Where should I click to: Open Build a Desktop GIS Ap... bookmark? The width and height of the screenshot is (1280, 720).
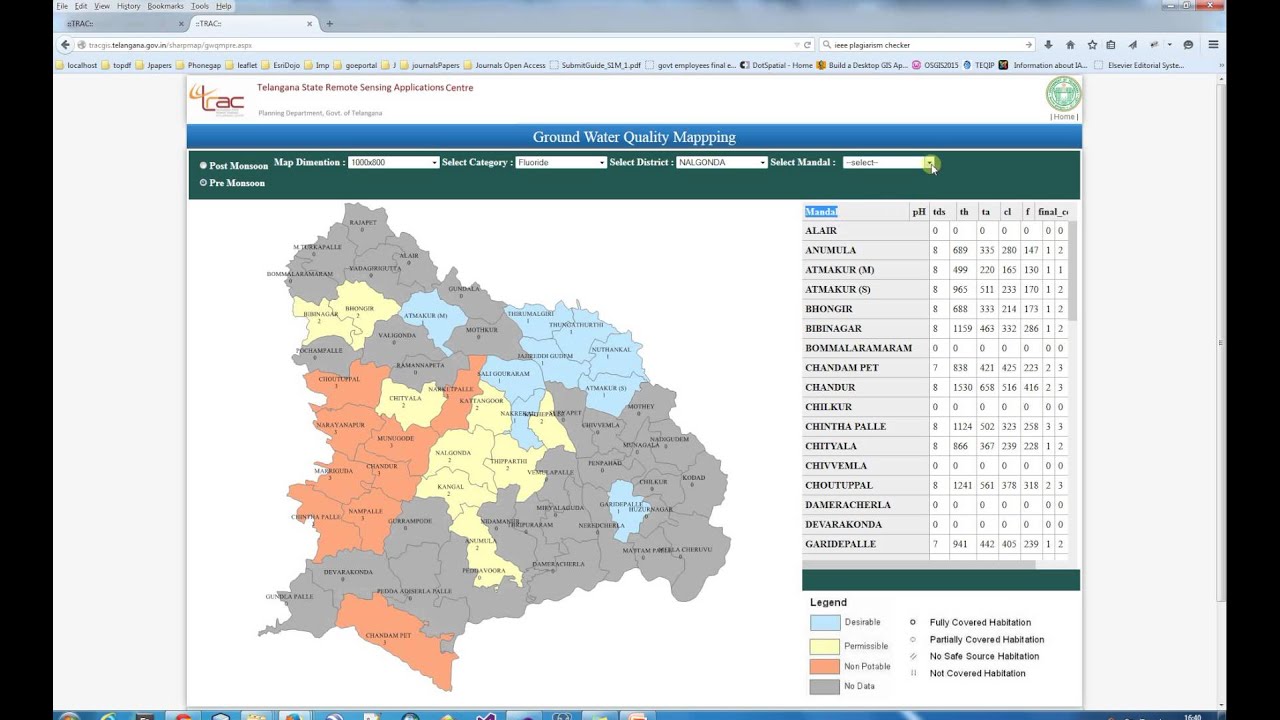(x=862, y=66)
